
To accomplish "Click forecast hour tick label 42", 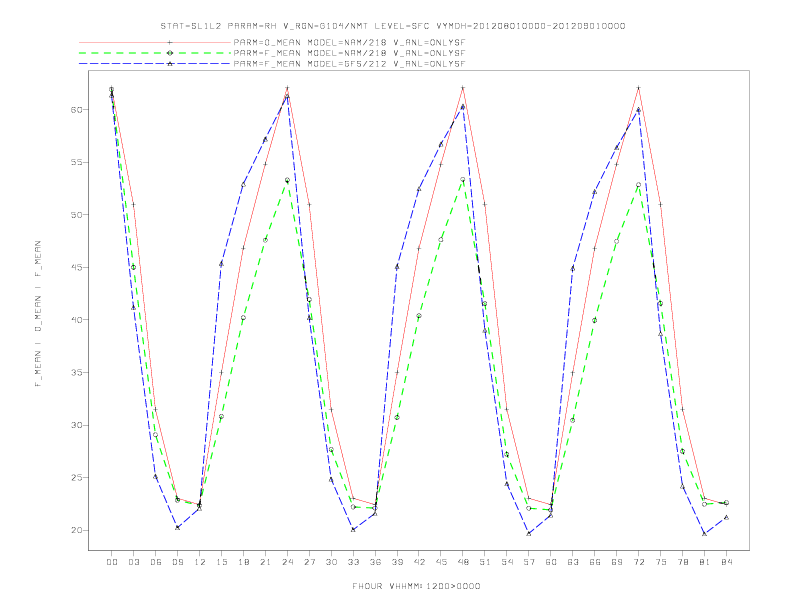I will click(x=419, y=562).
